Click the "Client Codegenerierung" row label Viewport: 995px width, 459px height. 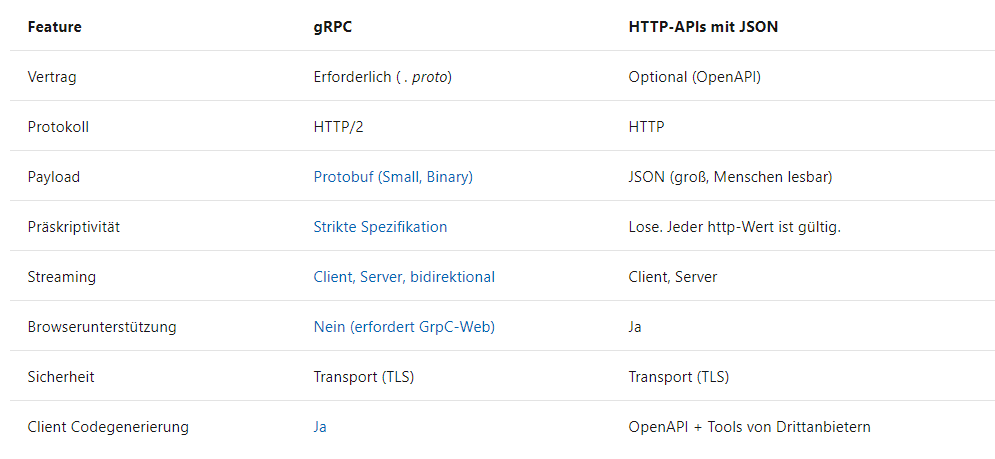108,427
